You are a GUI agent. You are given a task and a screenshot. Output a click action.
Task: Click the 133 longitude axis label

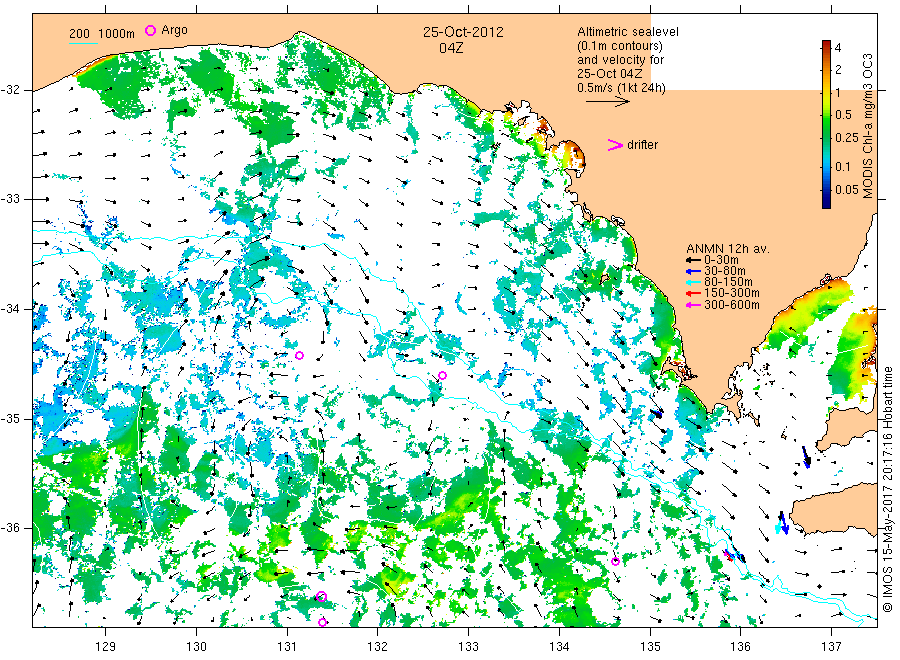(x=468, y=646)
